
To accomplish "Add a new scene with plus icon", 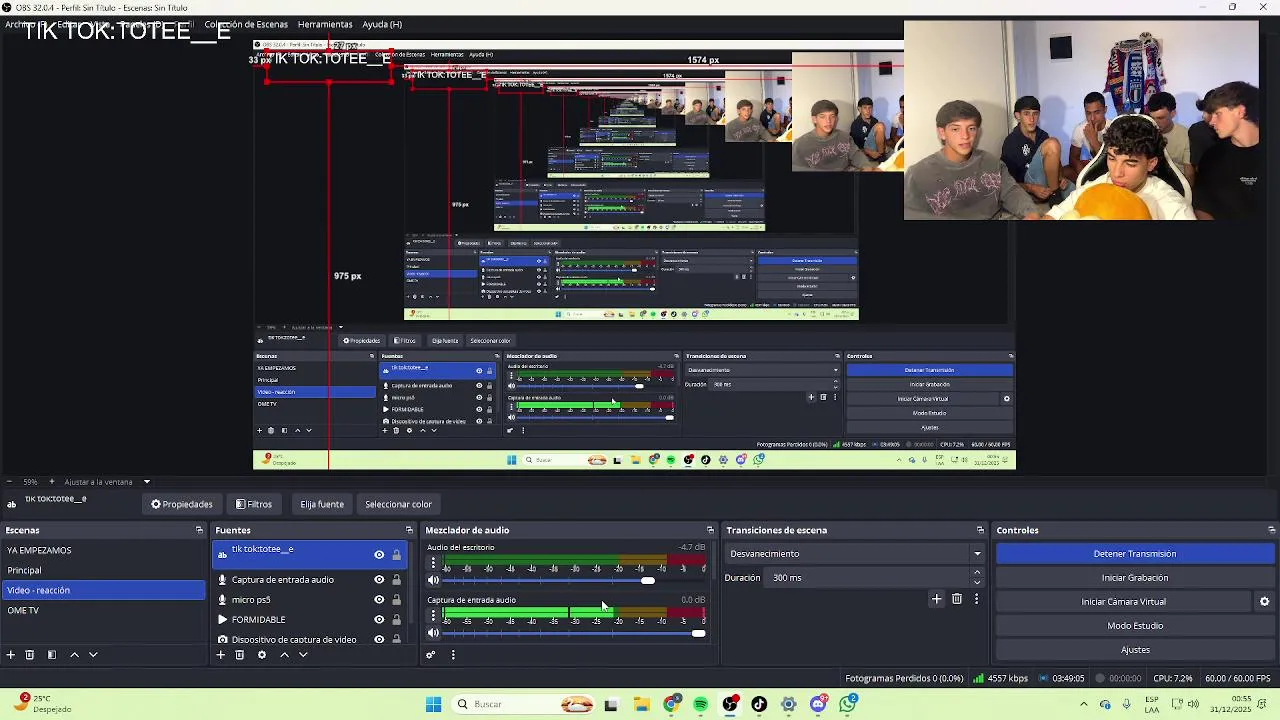I will (x=11, y=655).
